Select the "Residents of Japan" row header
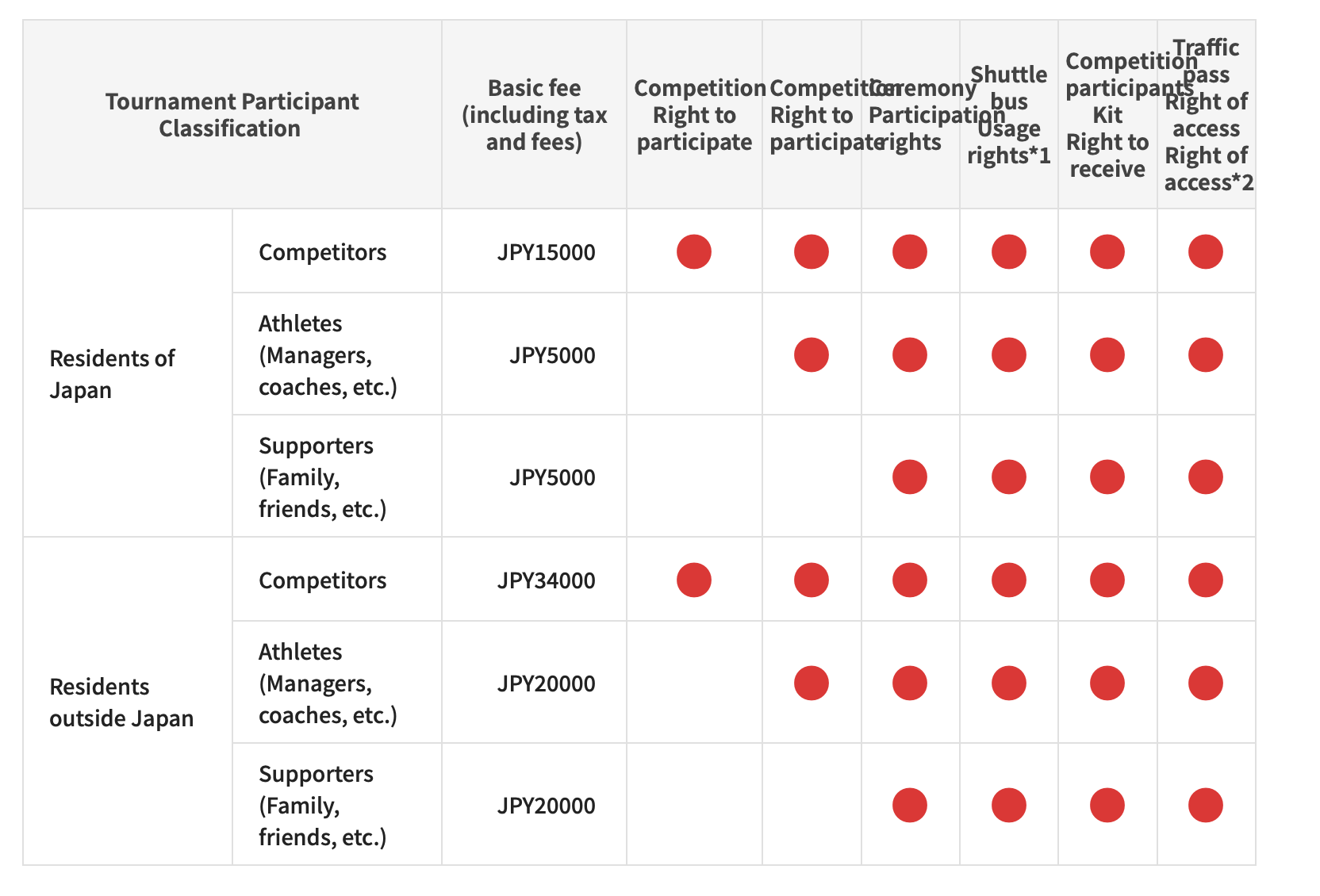This screenshot has width=1320, height=896. [x=112, y=373]
